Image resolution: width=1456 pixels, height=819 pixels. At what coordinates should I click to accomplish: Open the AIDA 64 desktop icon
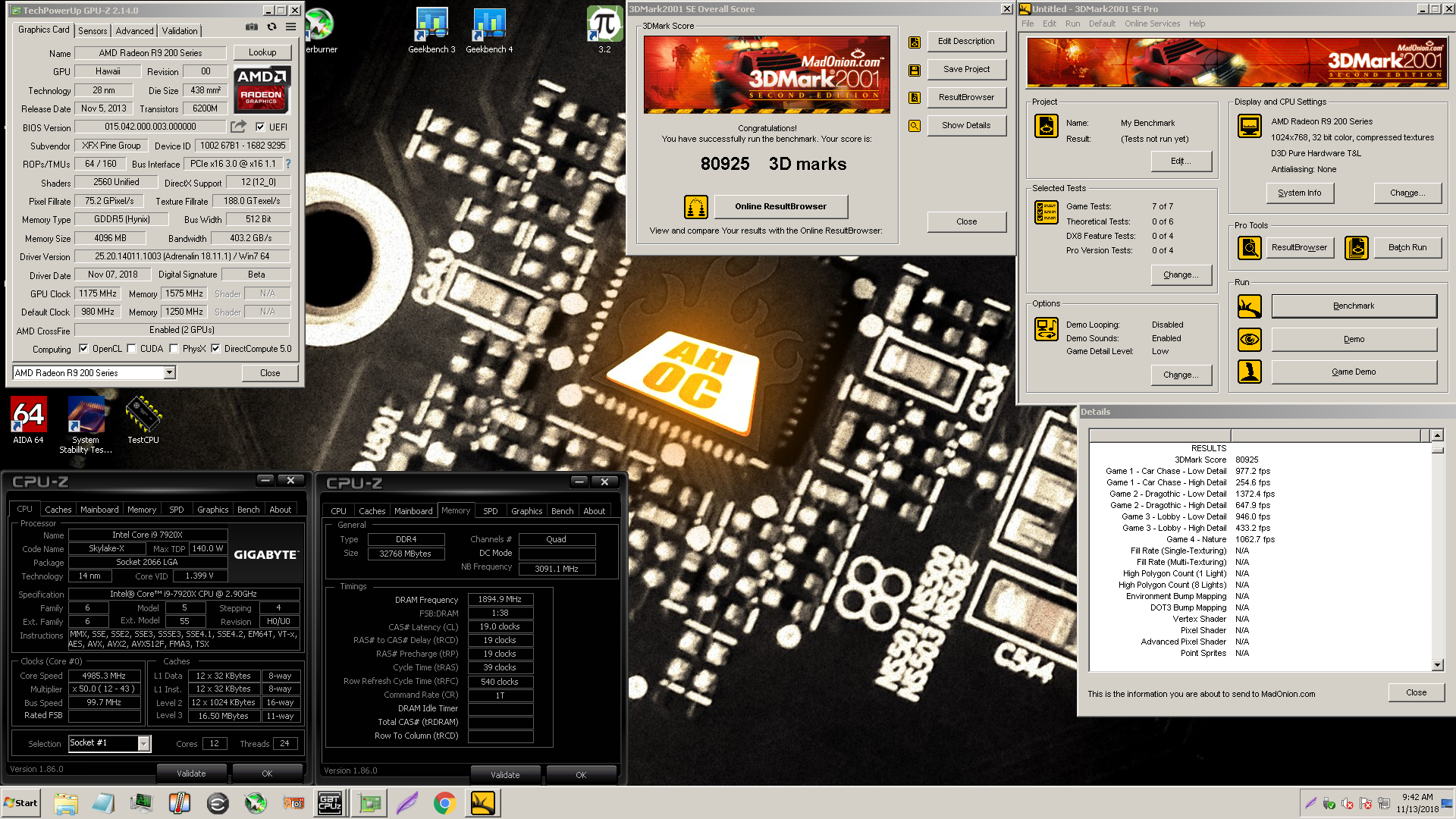point(28,420)
